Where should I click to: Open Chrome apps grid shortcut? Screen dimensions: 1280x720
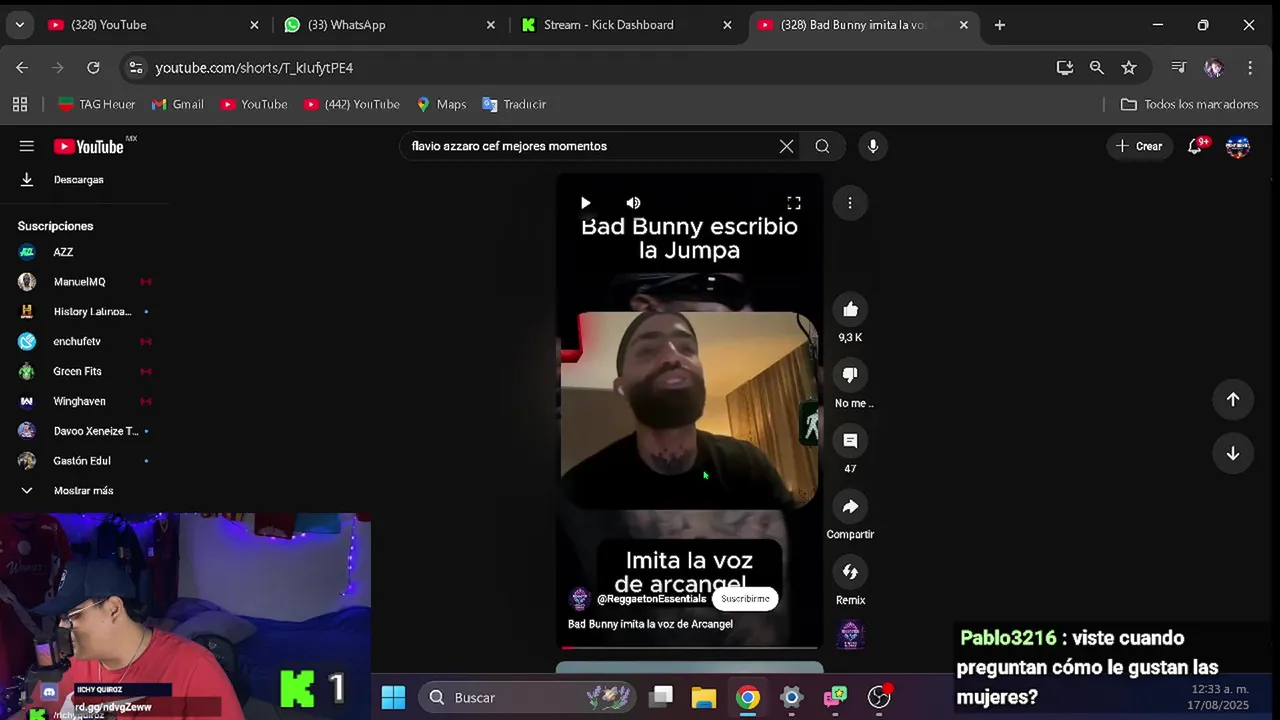[x=20, y=104]
